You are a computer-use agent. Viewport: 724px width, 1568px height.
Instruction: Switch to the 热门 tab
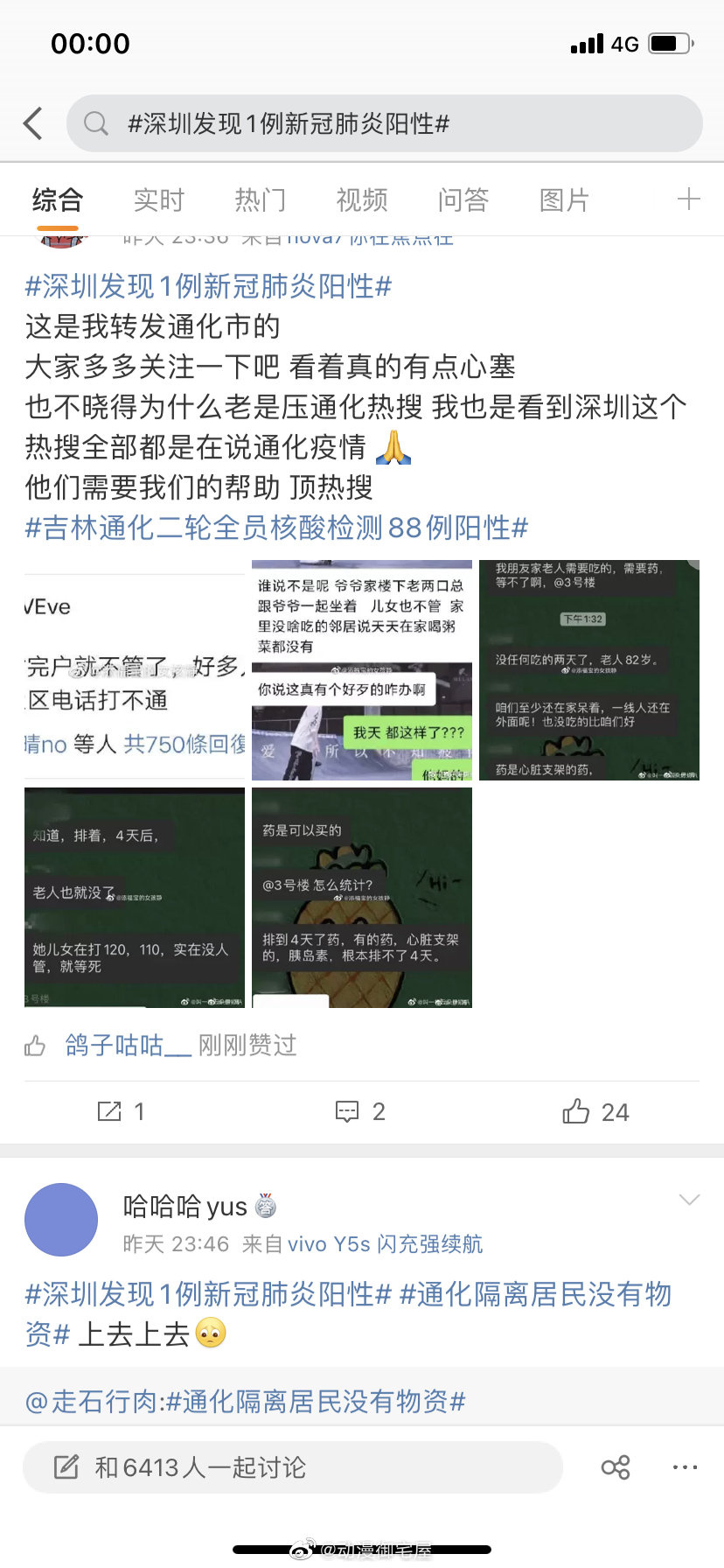click(x=260, y=200)
